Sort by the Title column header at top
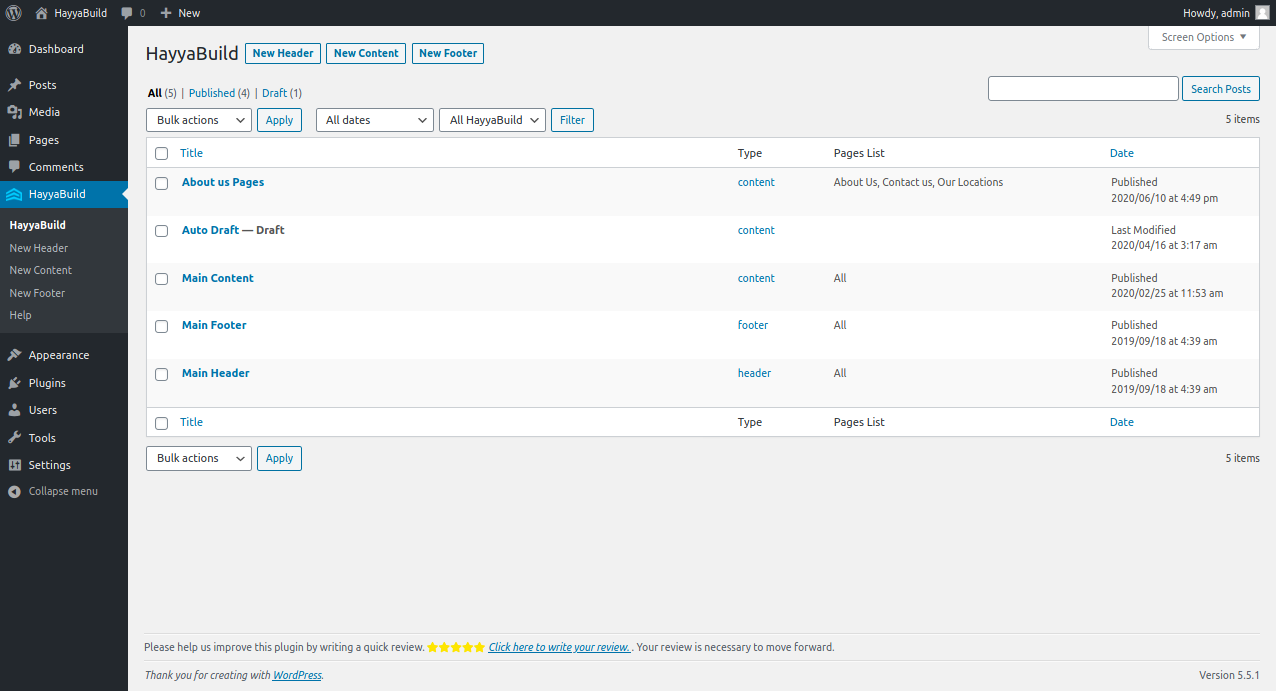The width and height of the screenshot is (1276, 691). (191, 153)
